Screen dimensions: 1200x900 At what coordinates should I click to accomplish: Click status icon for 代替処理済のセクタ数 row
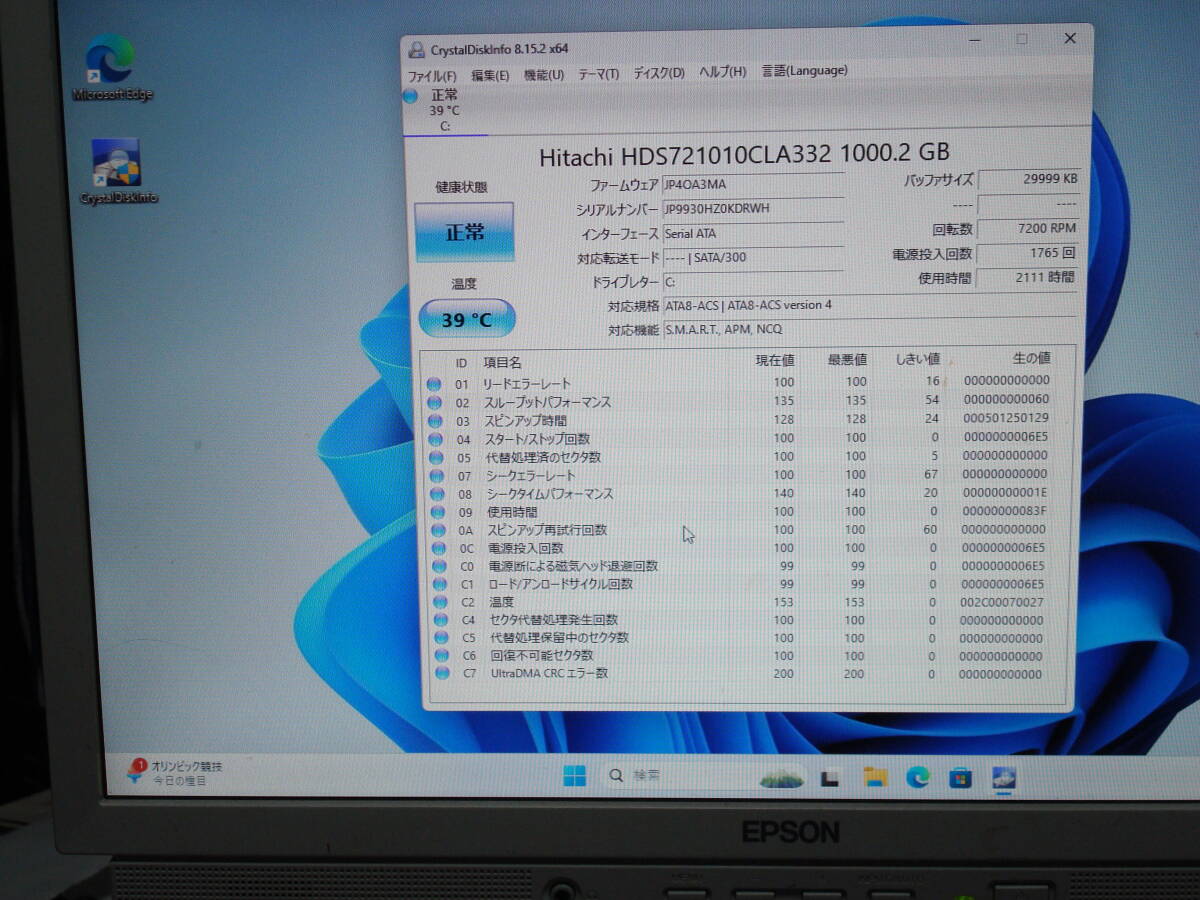(x=436, y=457)
